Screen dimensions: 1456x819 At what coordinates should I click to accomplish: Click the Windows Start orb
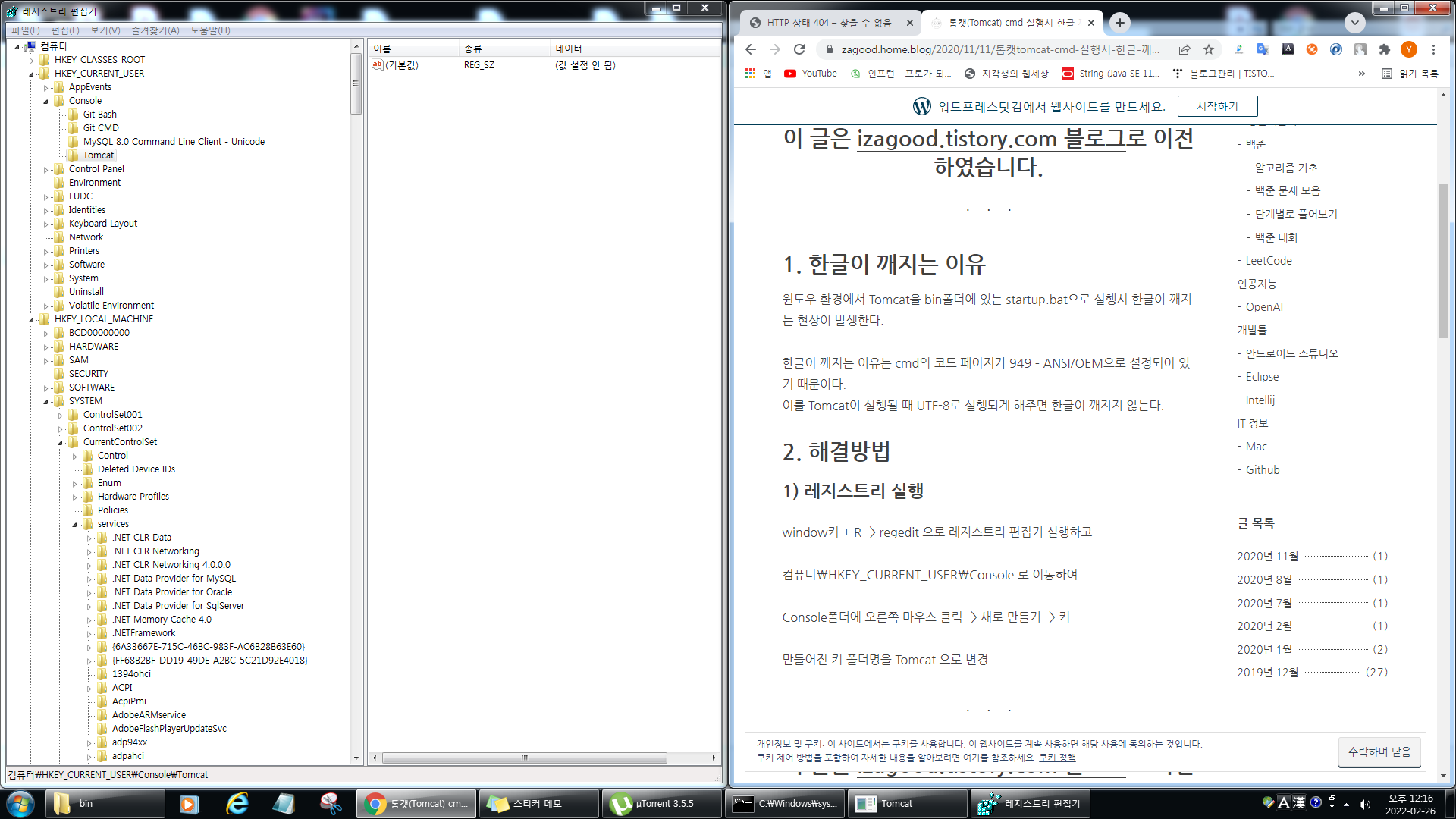(x=20, y=804)
